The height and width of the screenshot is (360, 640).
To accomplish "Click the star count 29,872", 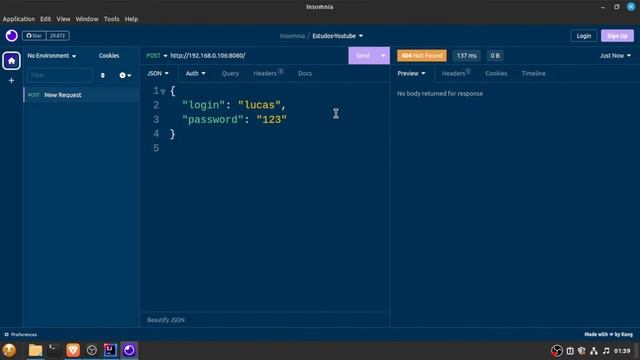I will click(x=58, y=36).
